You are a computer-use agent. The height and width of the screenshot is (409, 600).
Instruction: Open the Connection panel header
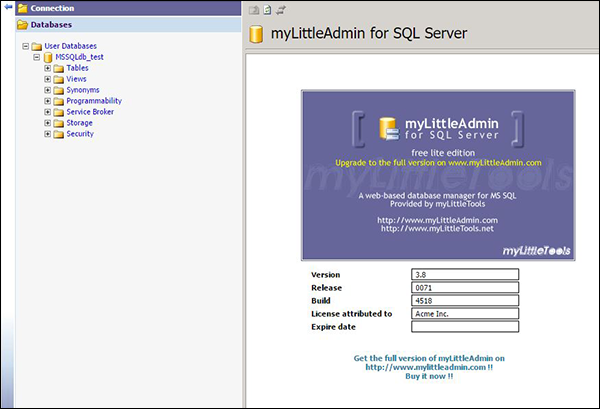pyautogui.click(x=128, y=8)
